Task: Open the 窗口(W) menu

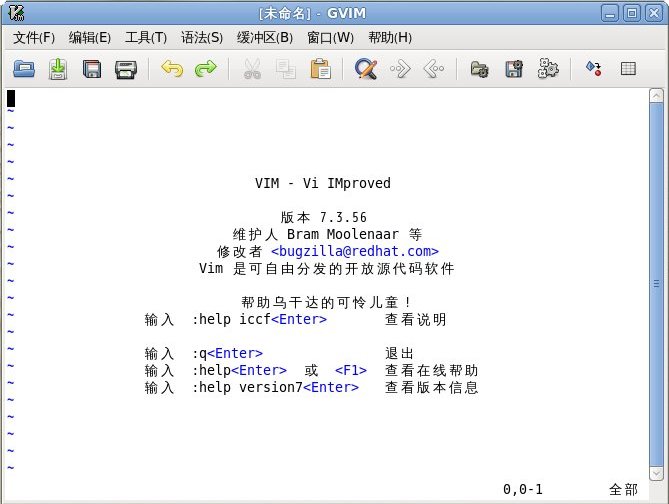Action: pyautogui.click(x=331, y=38)
